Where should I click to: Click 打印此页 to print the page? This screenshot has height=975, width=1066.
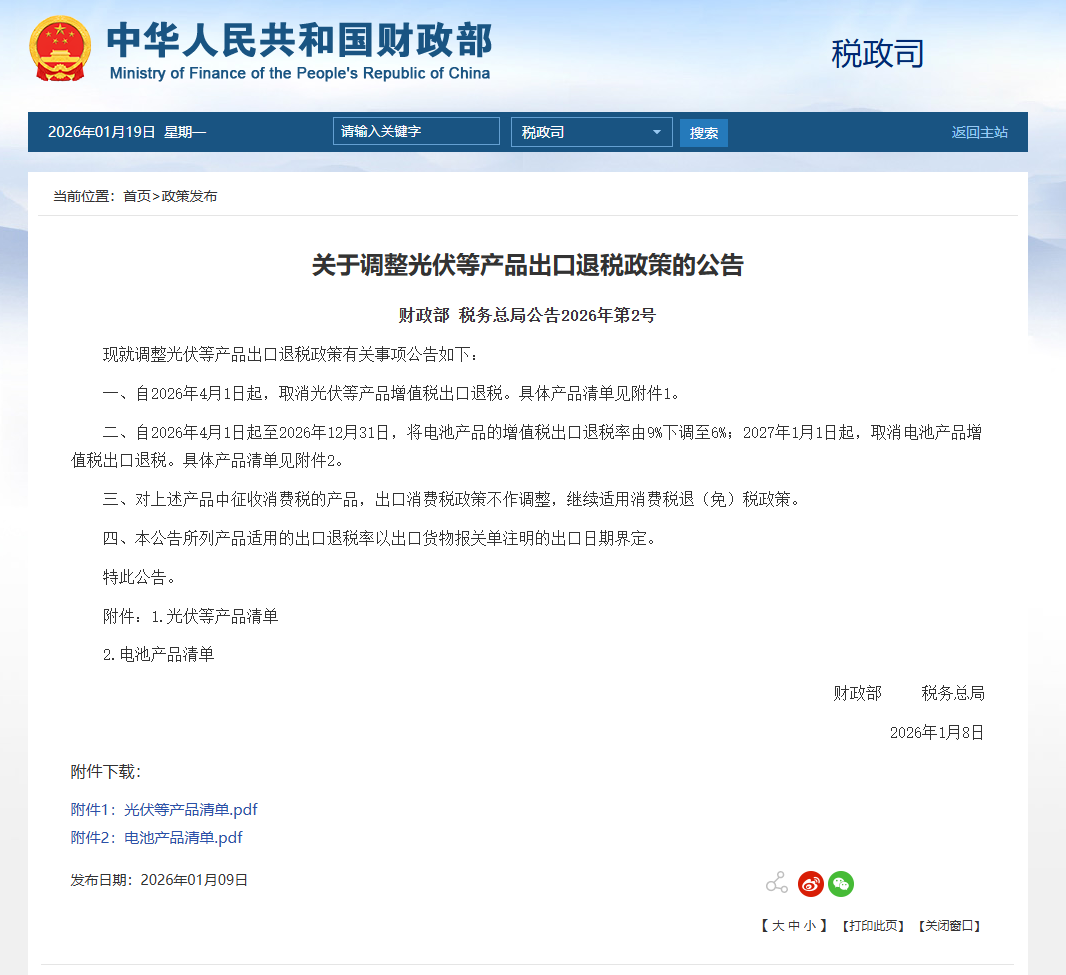[873, 926]
